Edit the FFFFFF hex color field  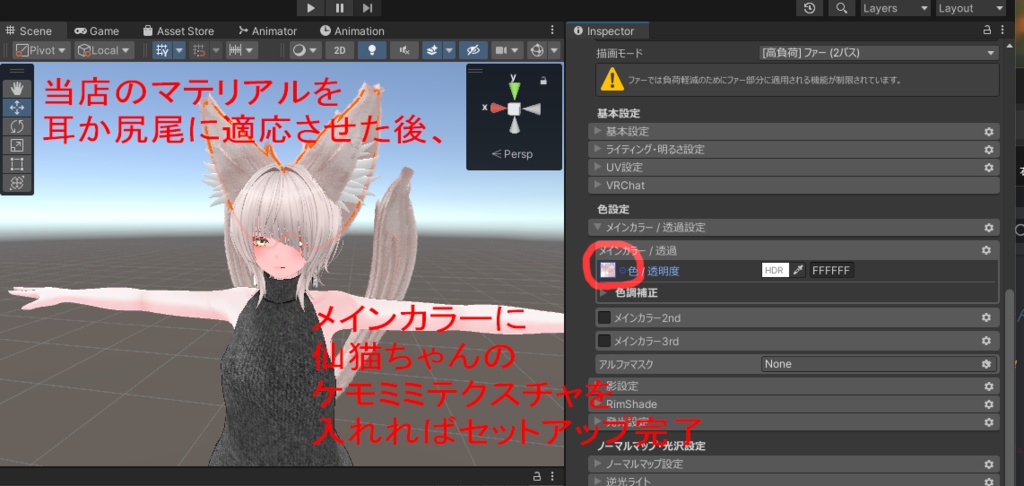click(831, 270)
